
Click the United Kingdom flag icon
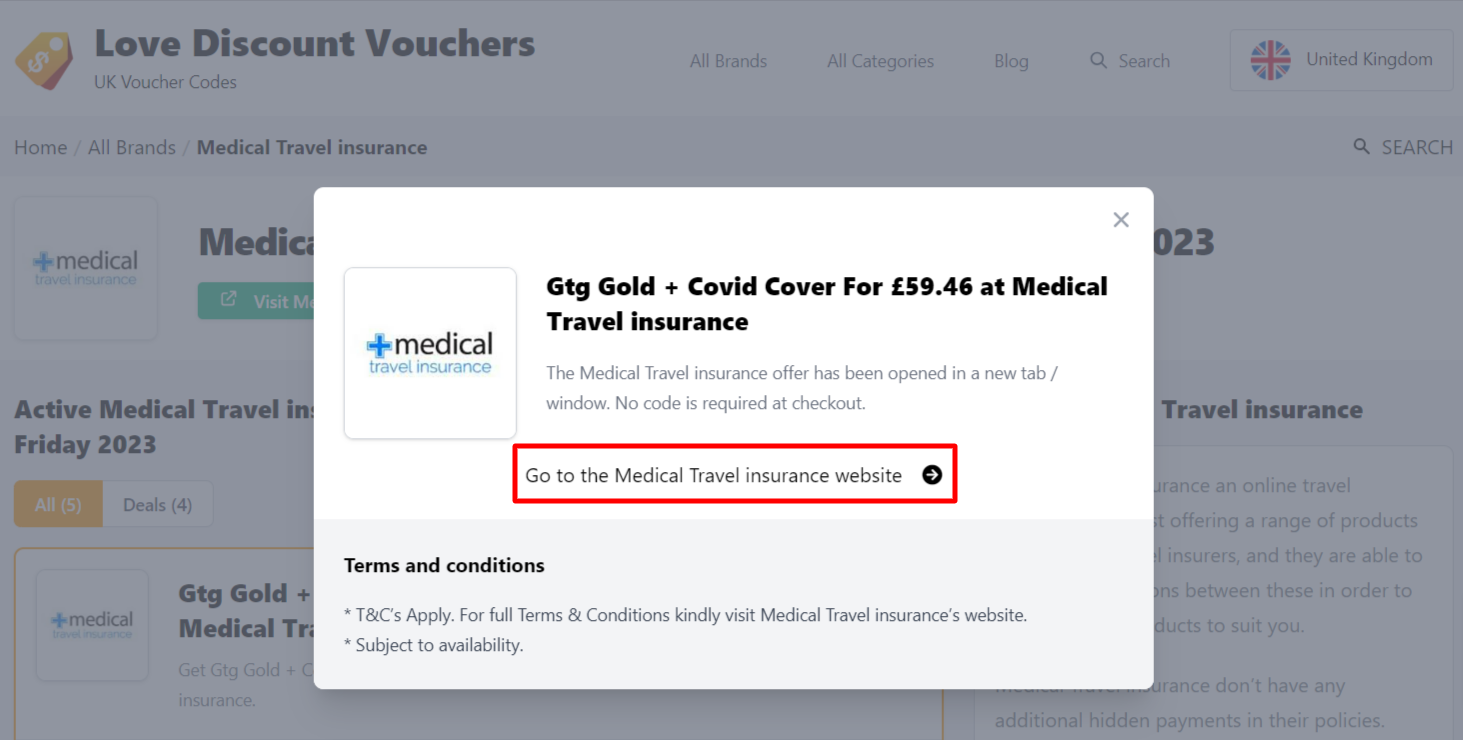(1270, 60)
